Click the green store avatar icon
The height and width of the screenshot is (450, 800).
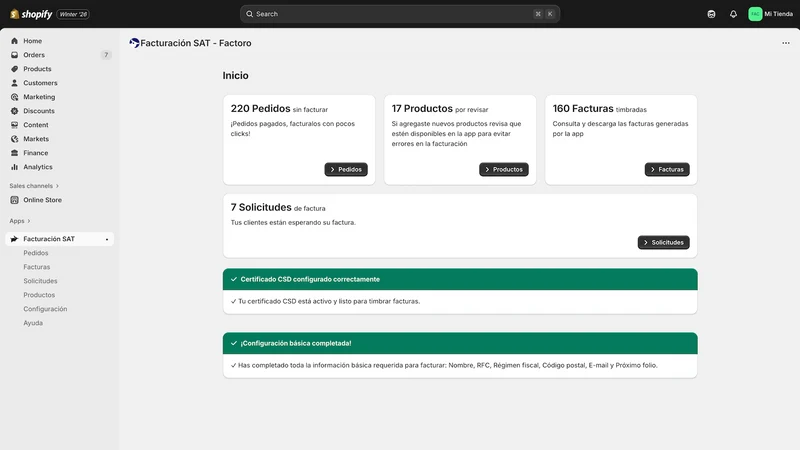click(x=755, y=14)
